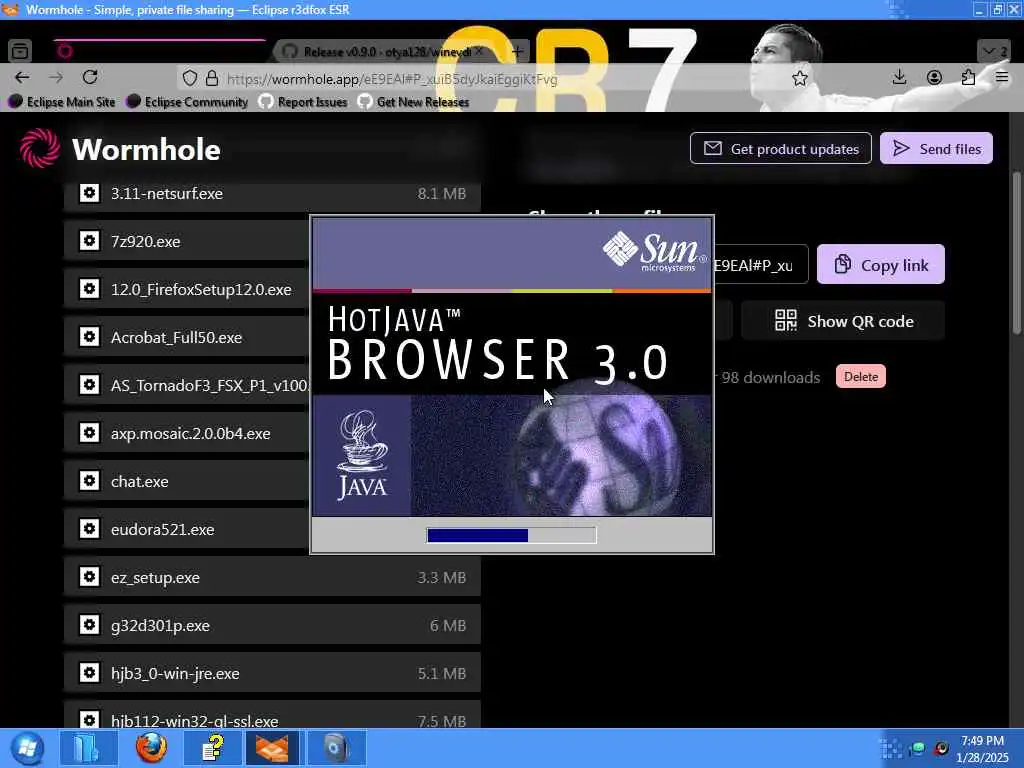Click the HotJava Browser 3.0 splash image
The height and width of the screenshot is (768, 1024).
(x=512, y=367)
